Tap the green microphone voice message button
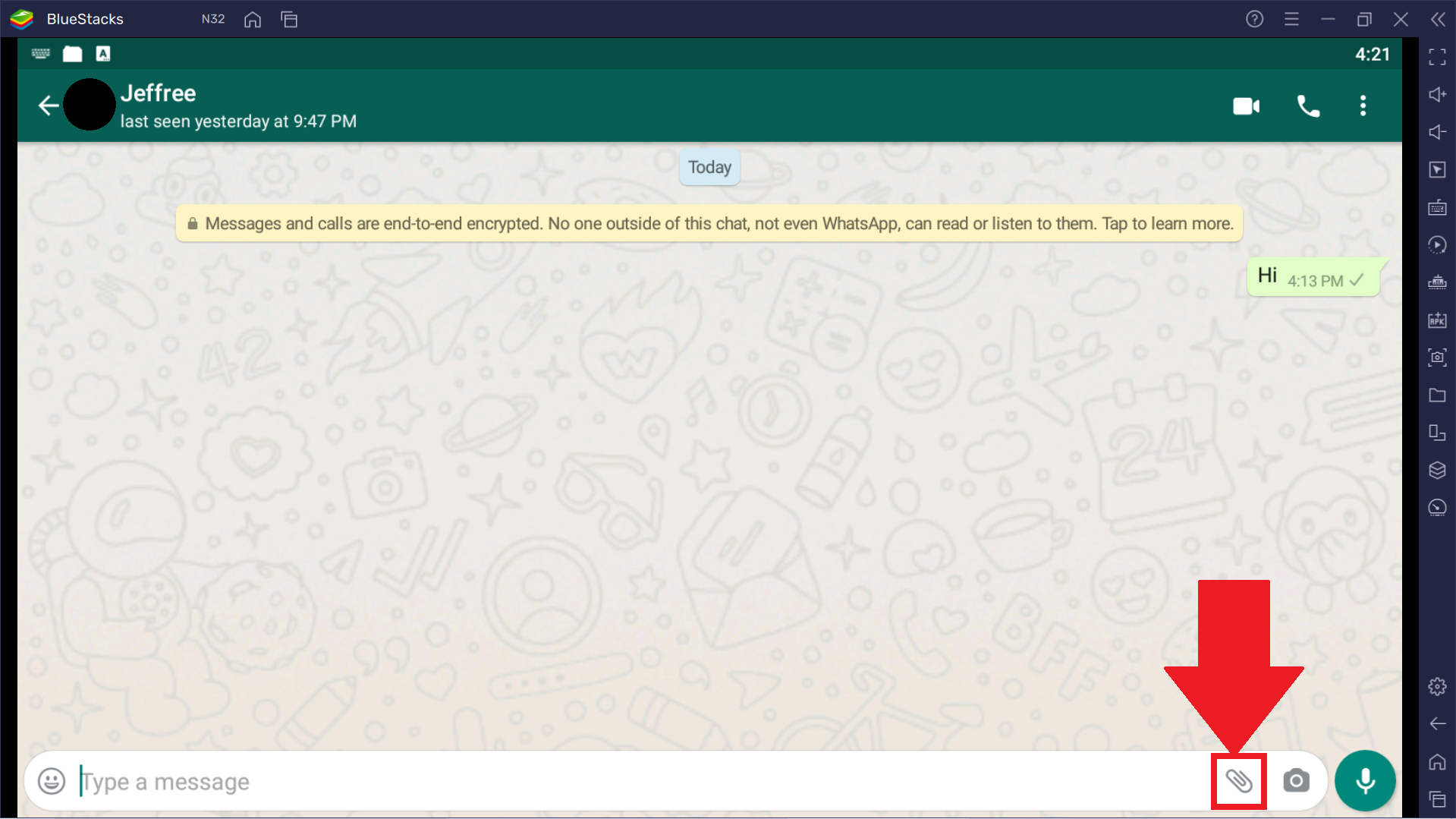This screenshot has width=1456, height=819. (1365, 780)
